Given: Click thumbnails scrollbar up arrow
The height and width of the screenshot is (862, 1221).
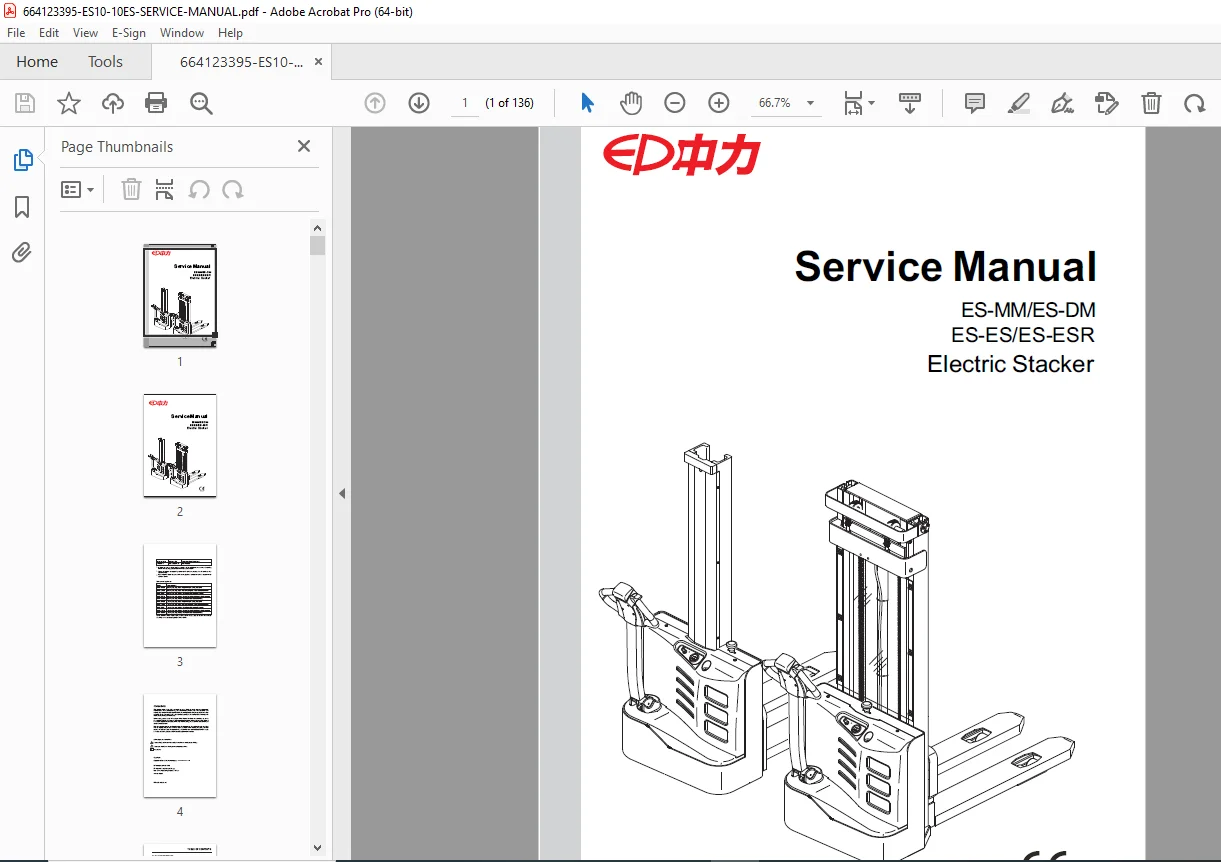Looking at the screenshot, I should 317,228.
